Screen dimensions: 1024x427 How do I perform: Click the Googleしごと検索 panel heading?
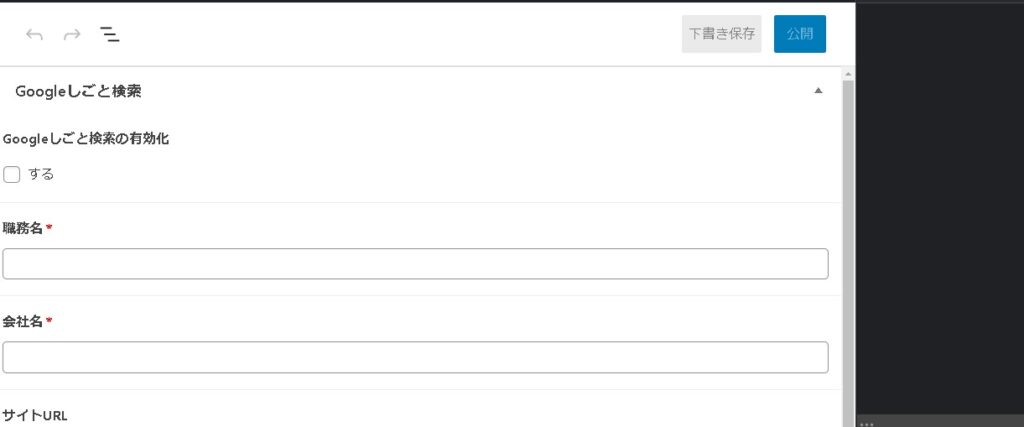(78, 91)
